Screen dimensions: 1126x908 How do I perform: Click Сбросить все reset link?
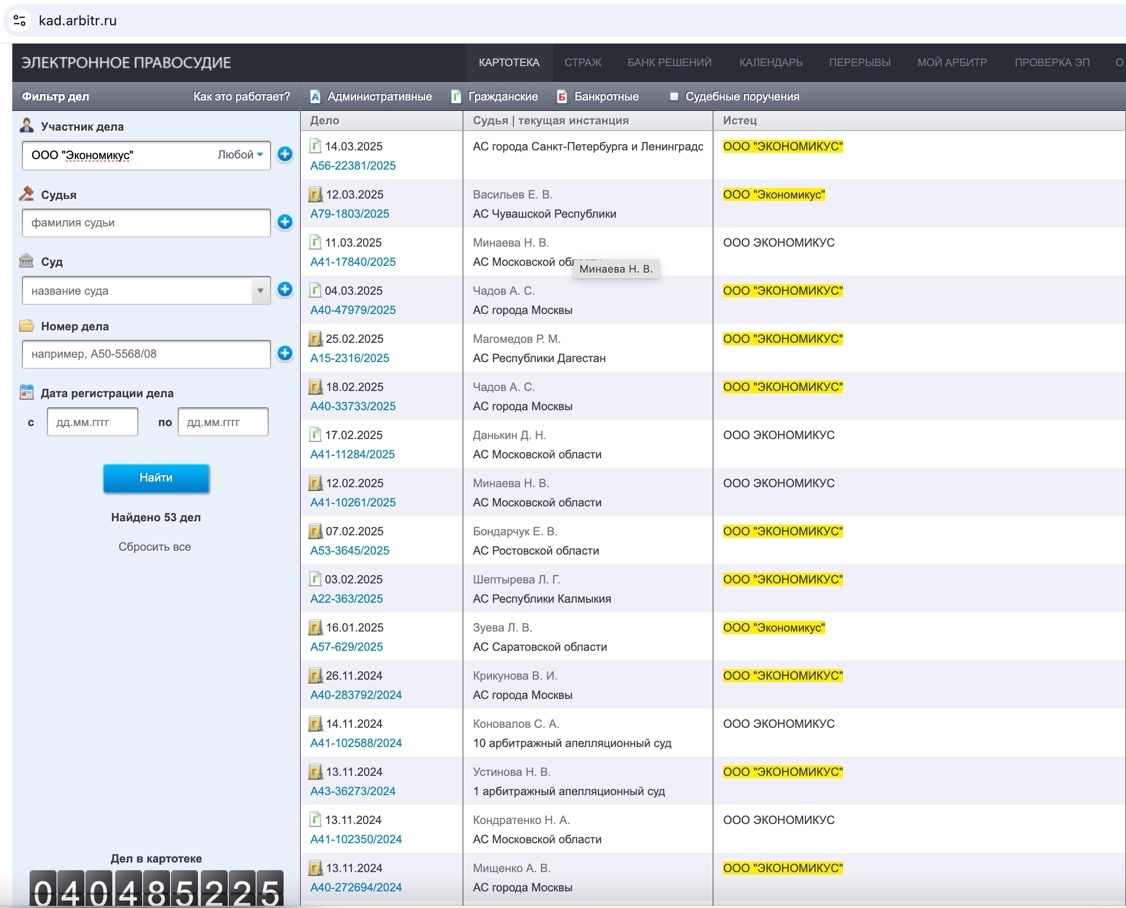[154, 547]
